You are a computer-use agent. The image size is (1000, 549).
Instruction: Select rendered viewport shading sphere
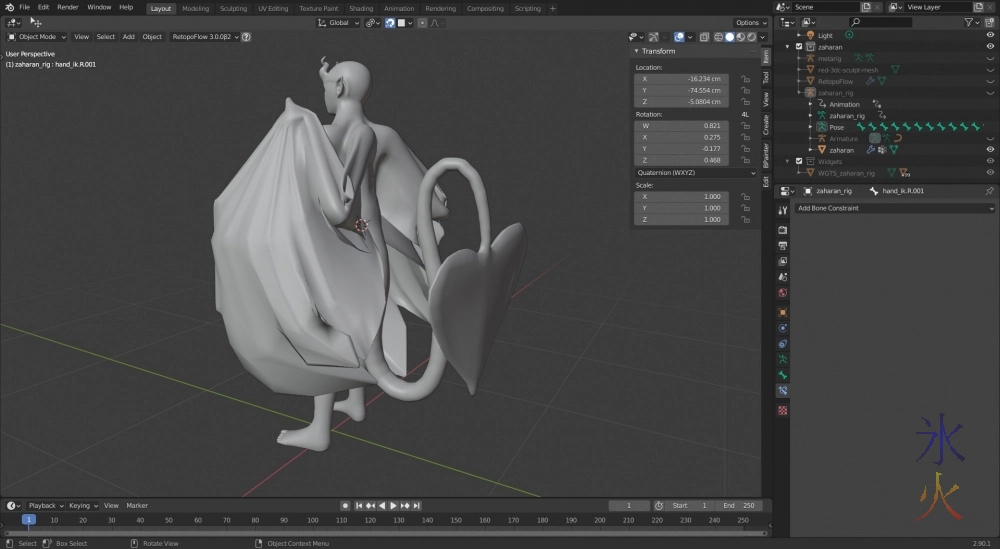751,37
